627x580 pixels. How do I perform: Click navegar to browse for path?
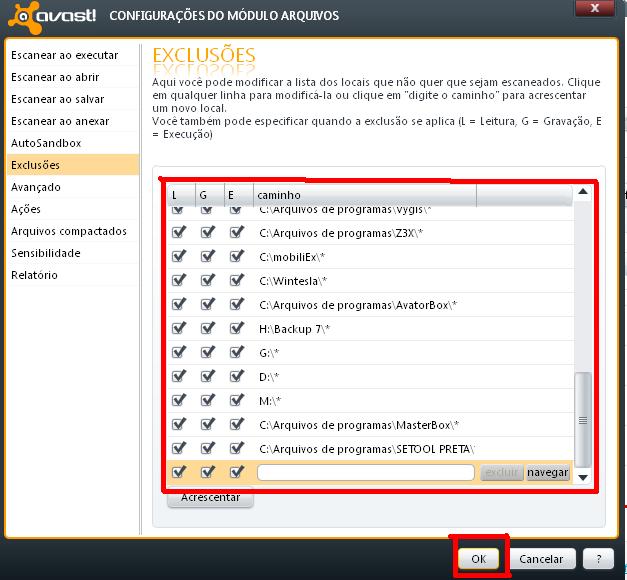548,472
